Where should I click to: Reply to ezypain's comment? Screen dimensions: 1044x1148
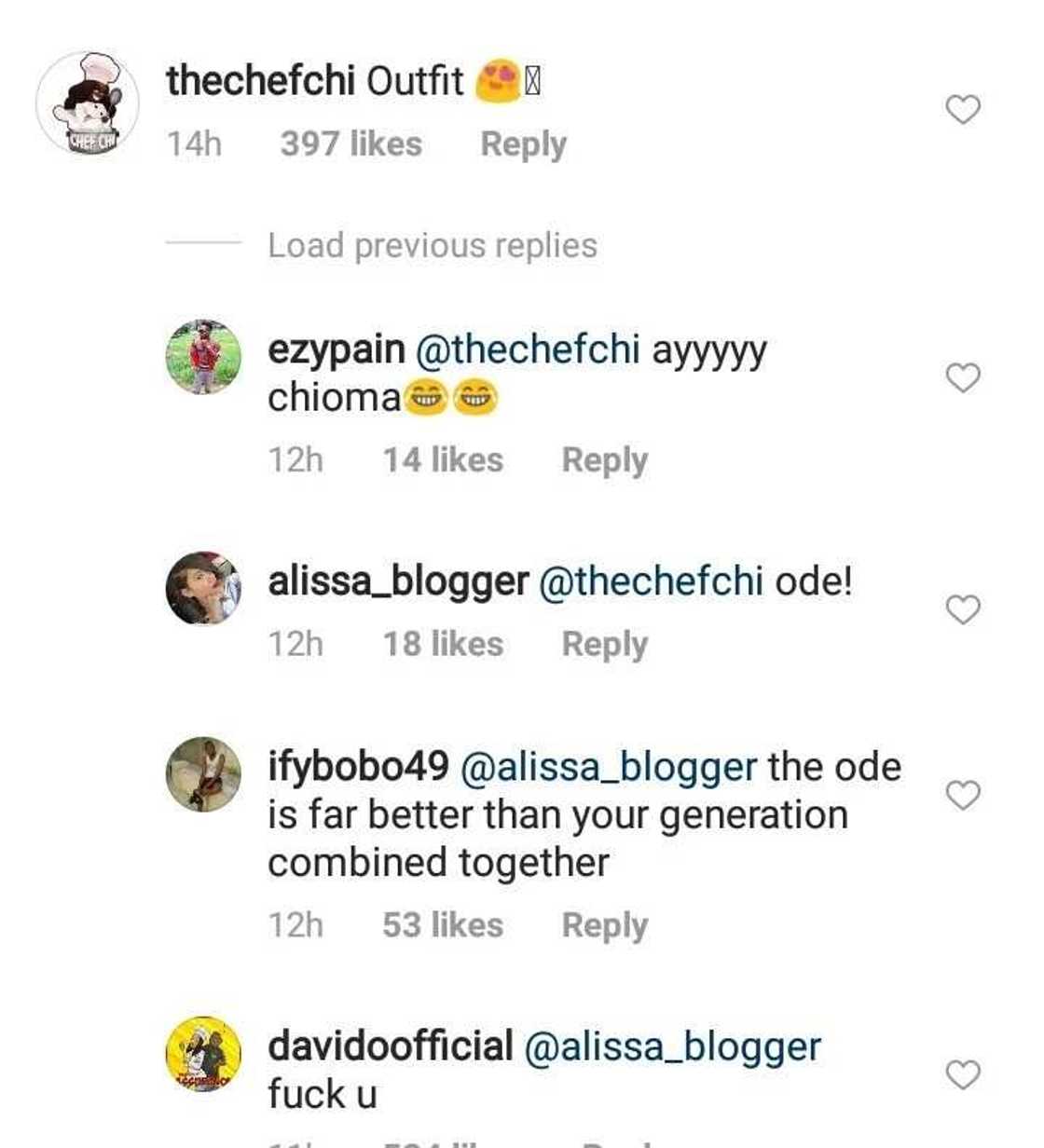click(x=606, y=458)
